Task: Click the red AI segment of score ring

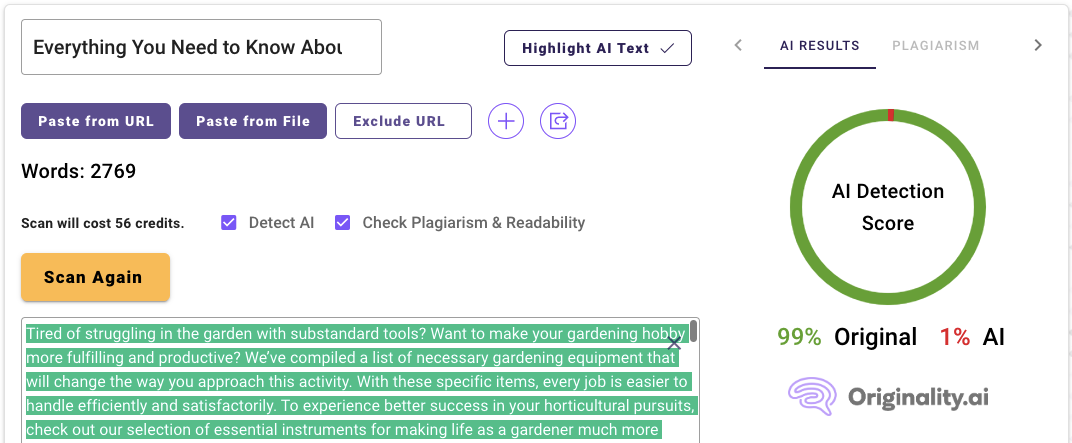Action: [x=890, y=115]
